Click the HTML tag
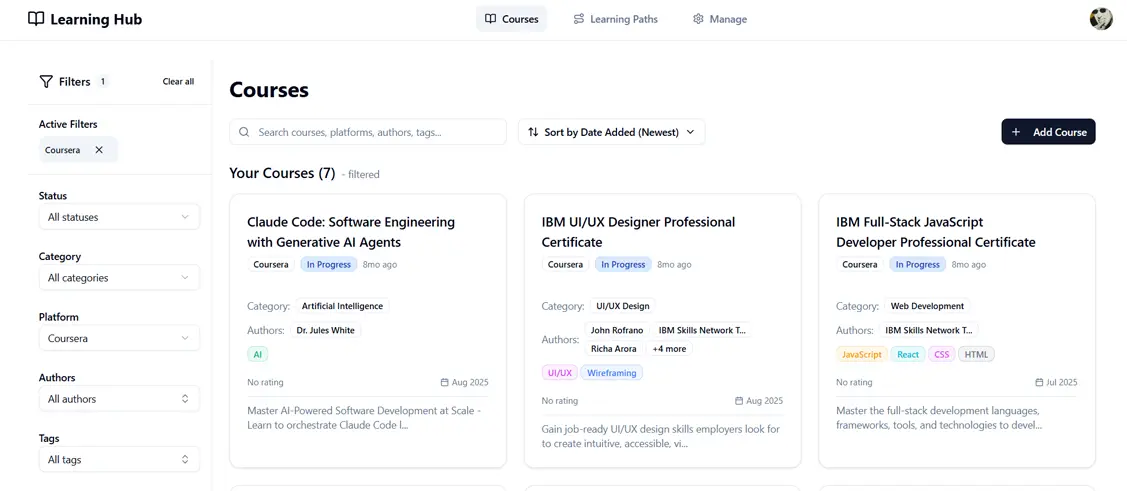This screenshot has width=1127, height=491. pyautogui.click(x=976, y=354)
